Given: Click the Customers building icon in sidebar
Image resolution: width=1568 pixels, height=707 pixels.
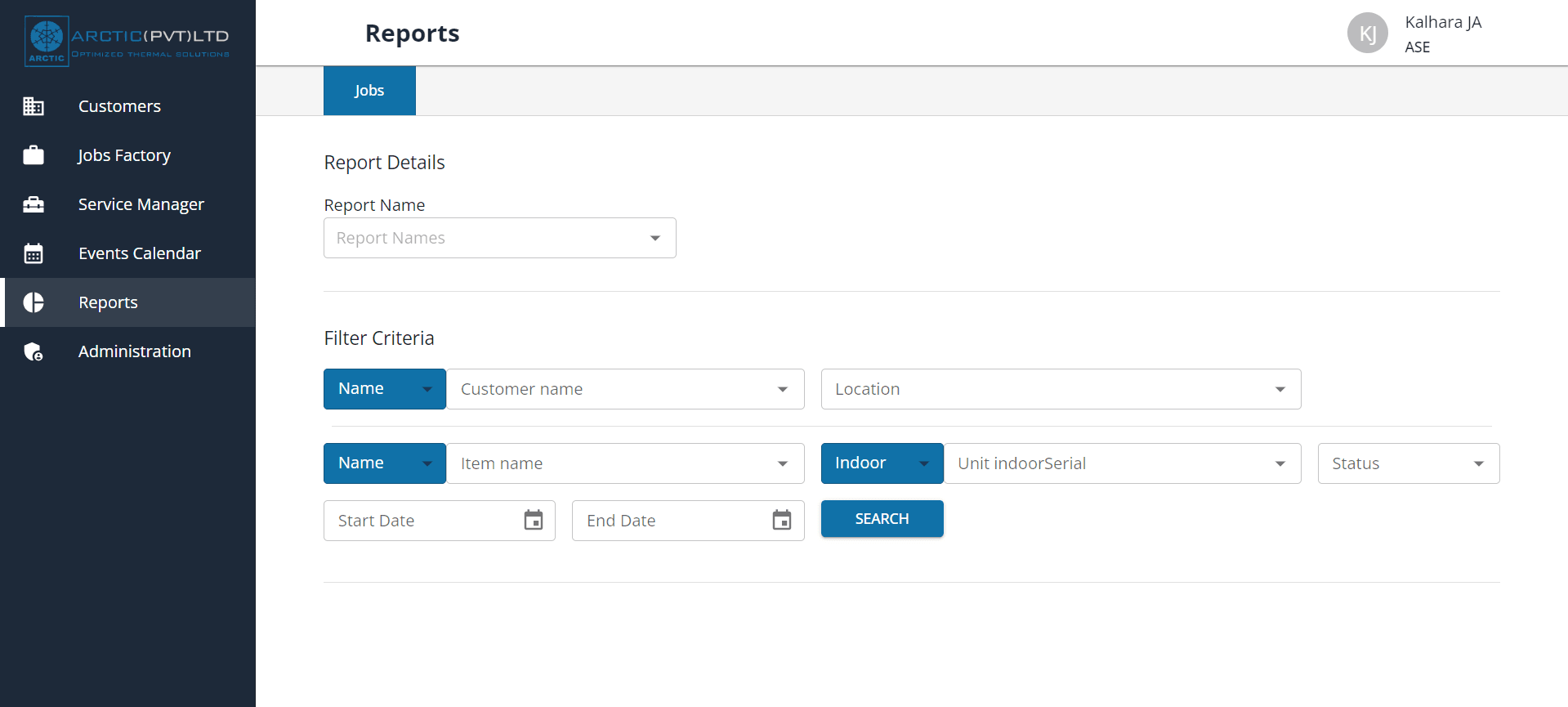Looking at the screenshot, I should click(34, 106).
